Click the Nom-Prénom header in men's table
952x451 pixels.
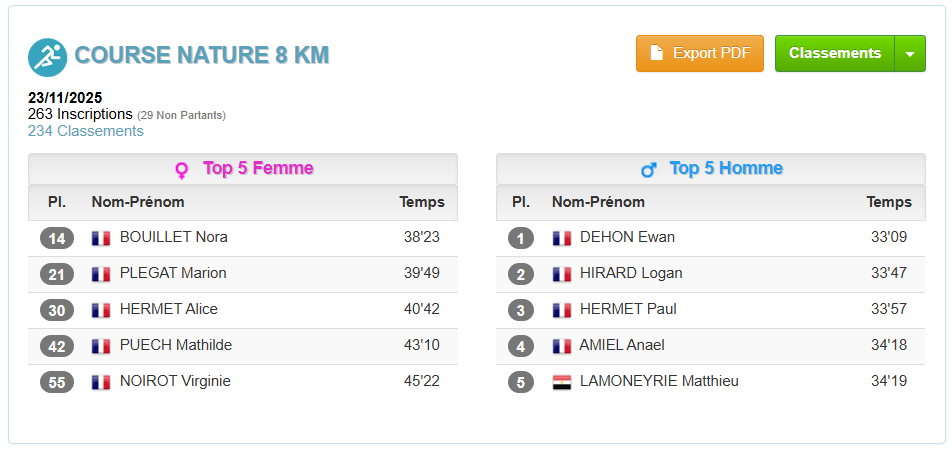pyautogui.click(x=598, y=202)
